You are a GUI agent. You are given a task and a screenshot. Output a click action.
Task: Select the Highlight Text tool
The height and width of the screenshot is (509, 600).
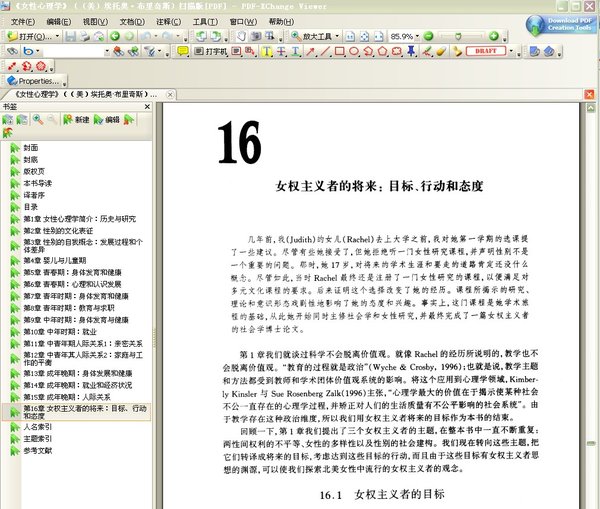click(267, 51)
